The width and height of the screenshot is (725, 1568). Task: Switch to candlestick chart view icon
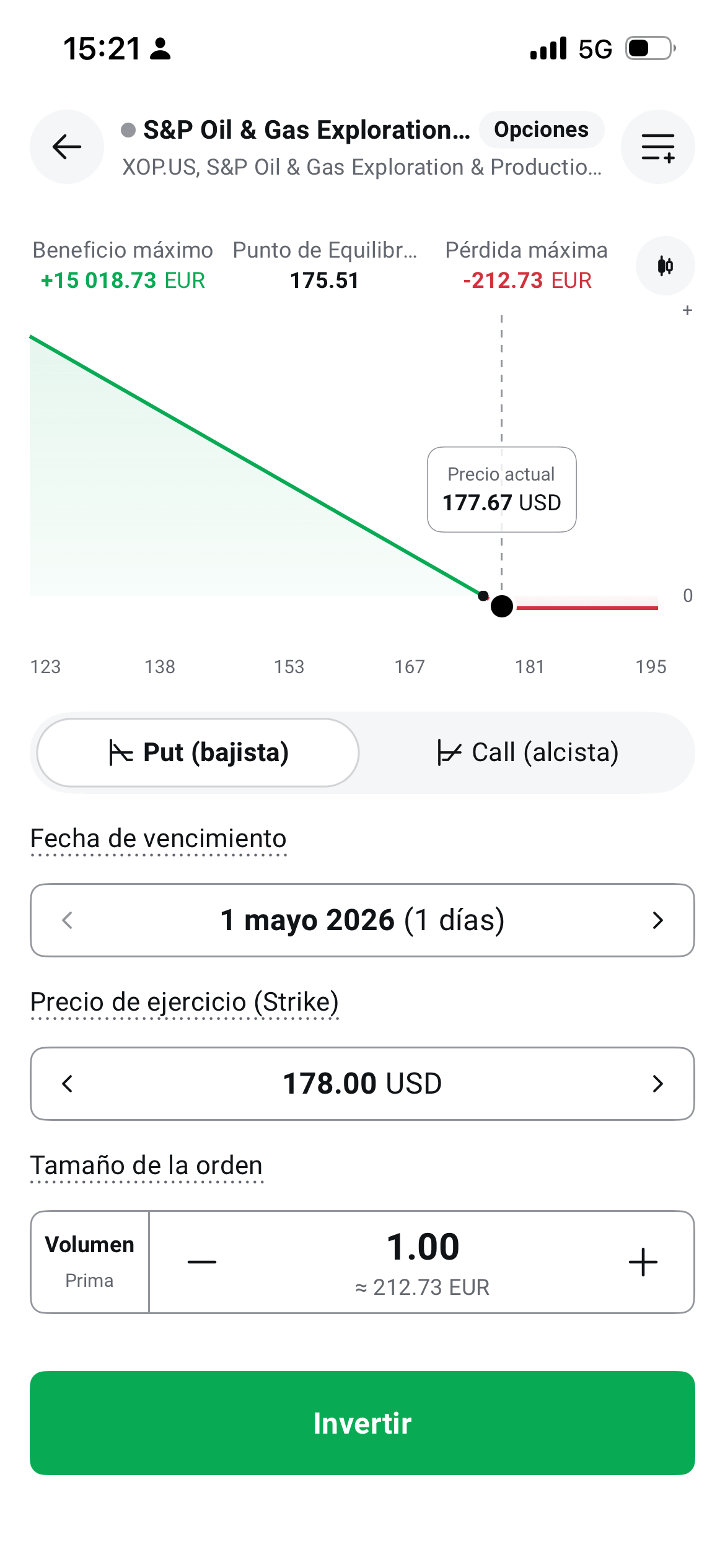tap(665, 266)
